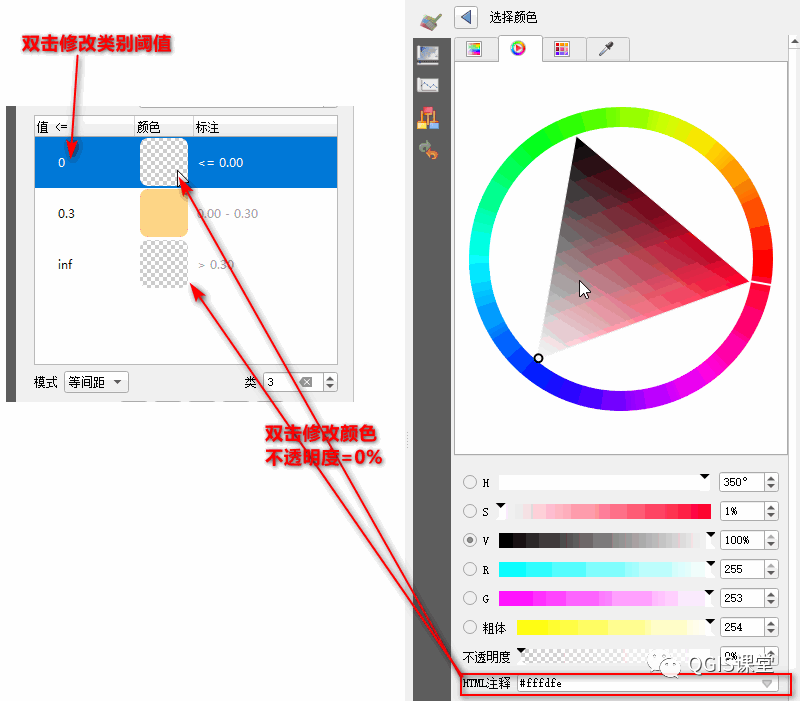Switch to the color ramp tab

[x=474, y=49]
